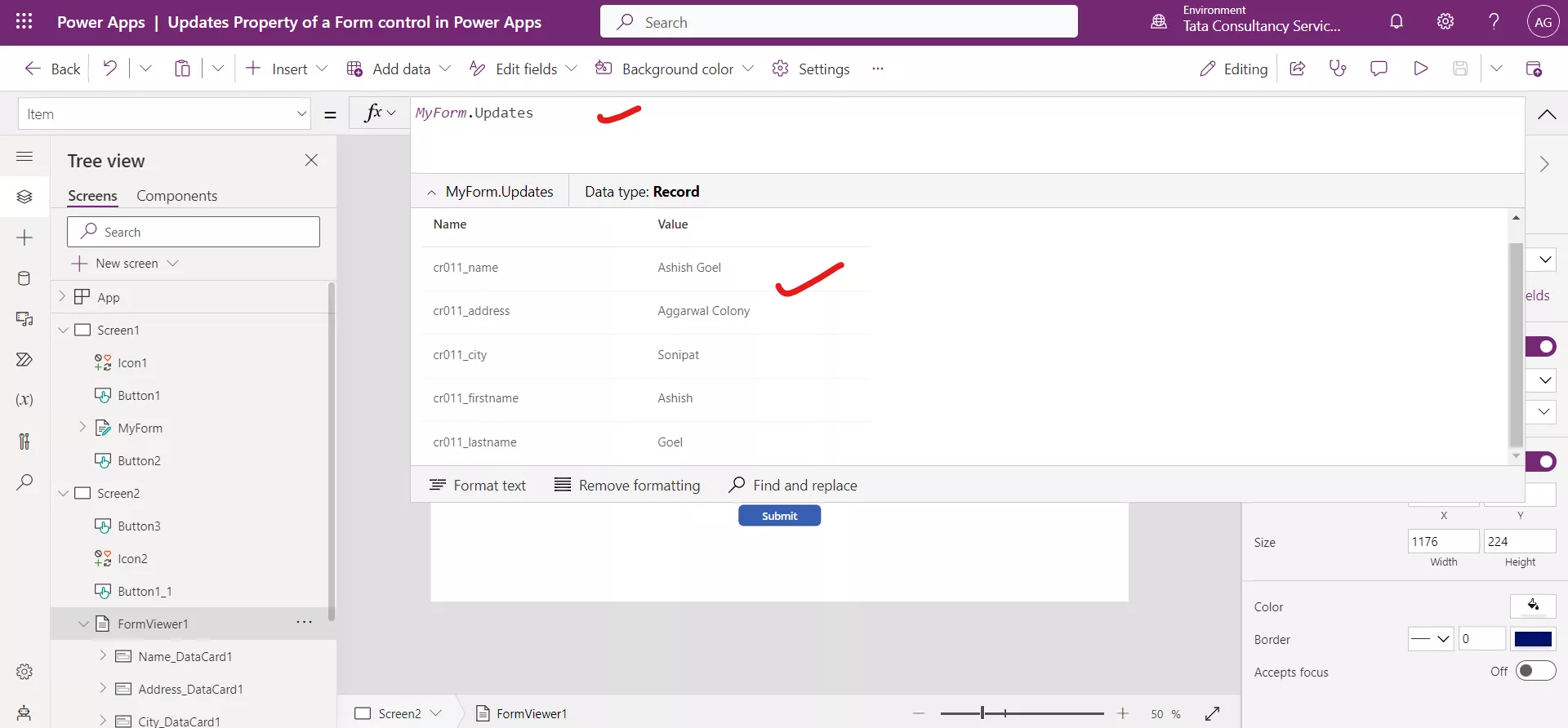Click the Save disk icon
The width and height of the screenshot is (1568, 728).
coord(1461,69)
